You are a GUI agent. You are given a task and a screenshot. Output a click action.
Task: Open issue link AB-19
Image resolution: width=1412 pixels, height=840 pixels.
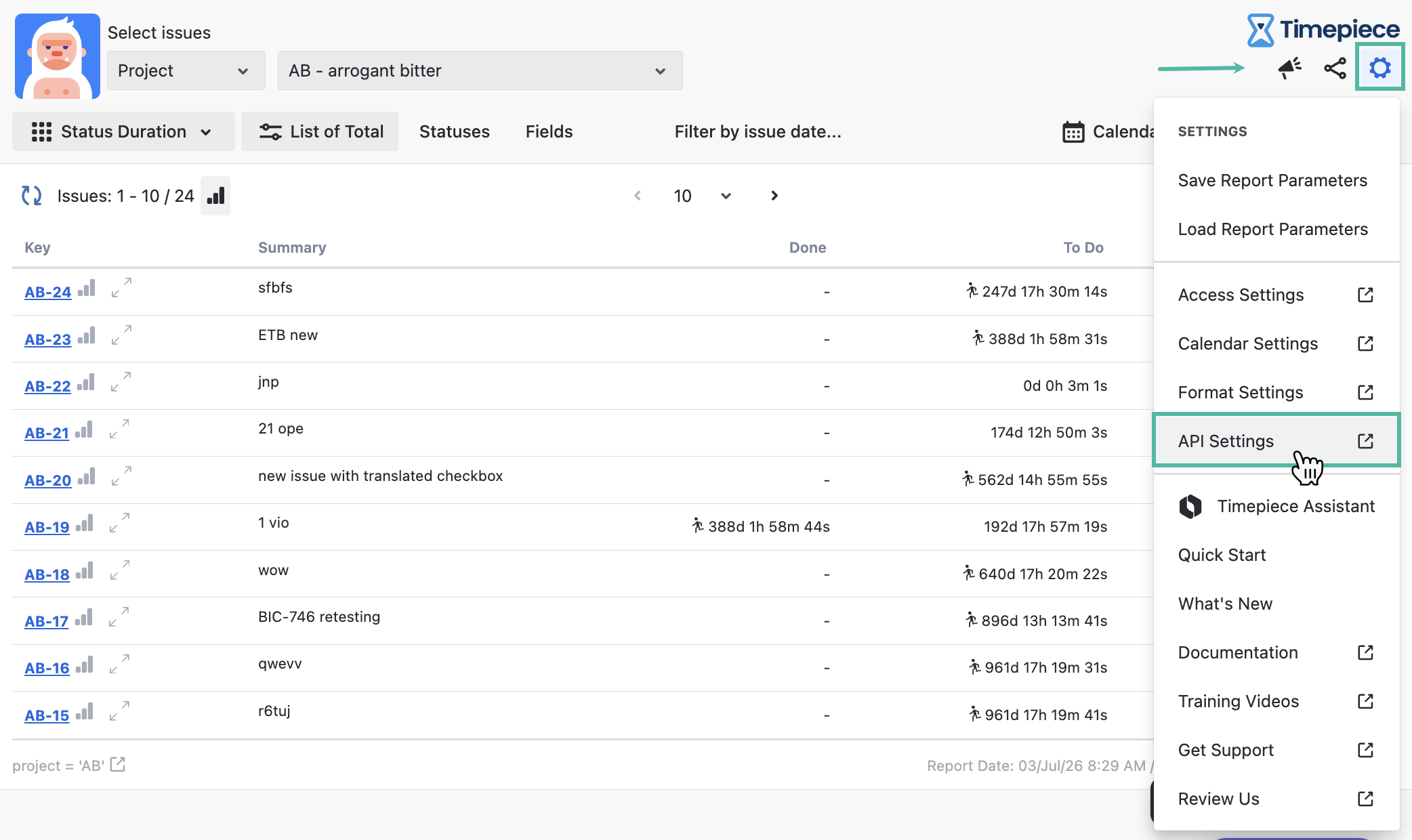point(47,527)
